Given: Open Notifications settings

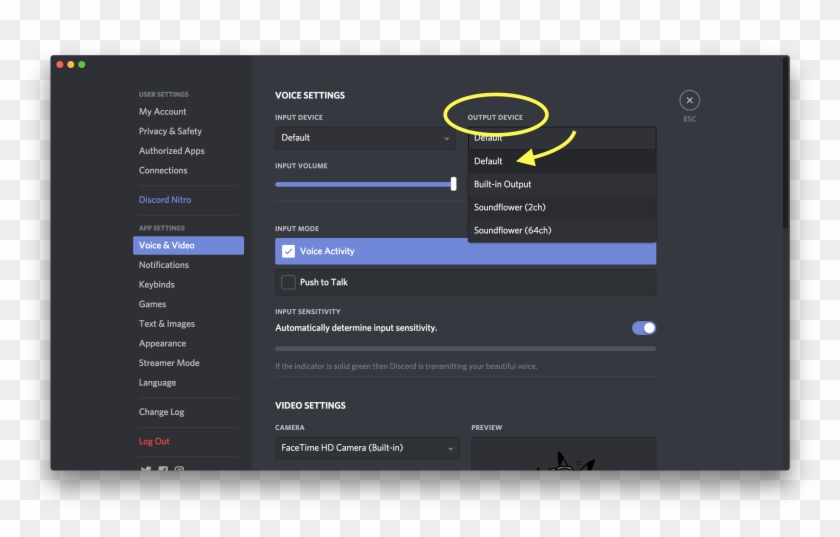Looking at the screenshot, I should tap(163, 265).
